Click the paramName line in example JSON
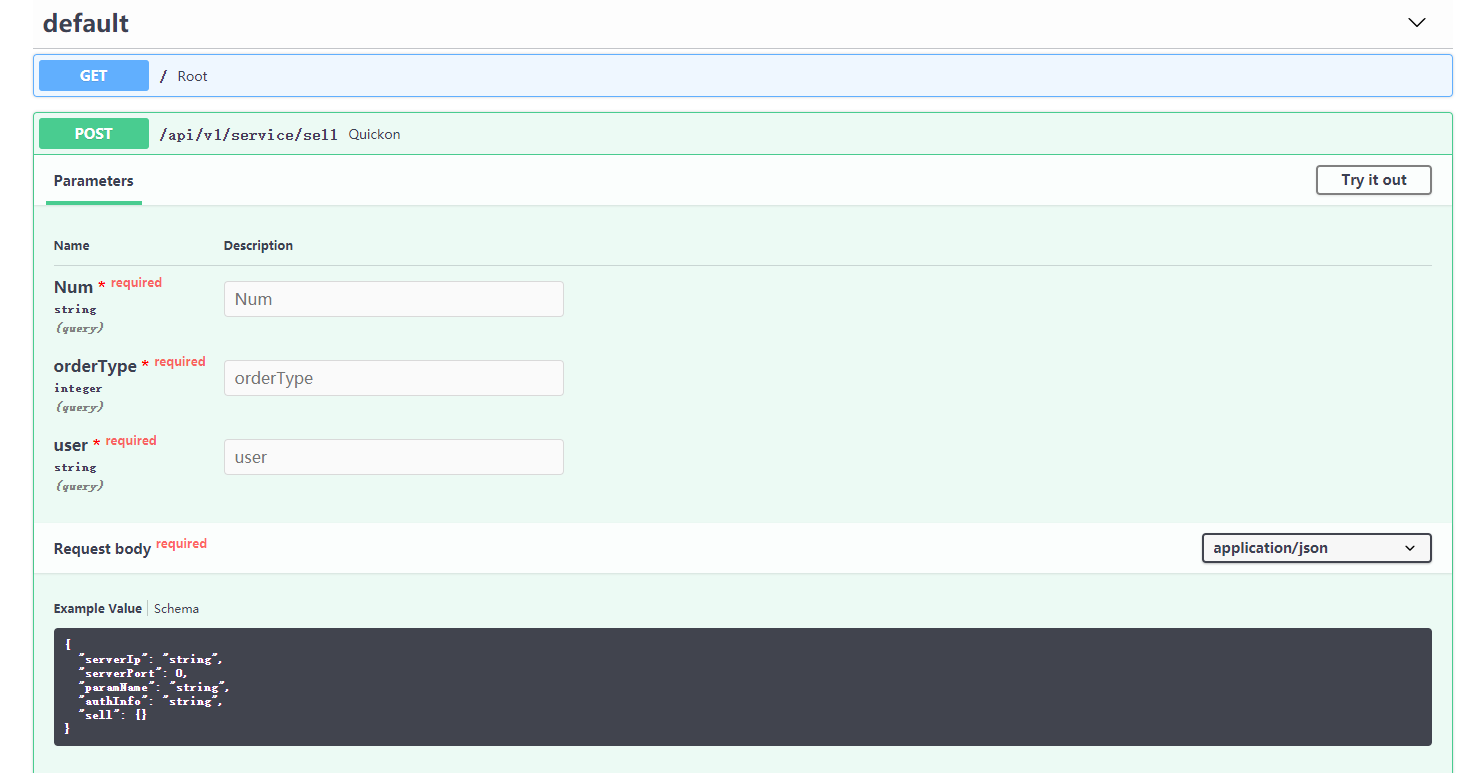1466x773 pixels. [154, 687]
